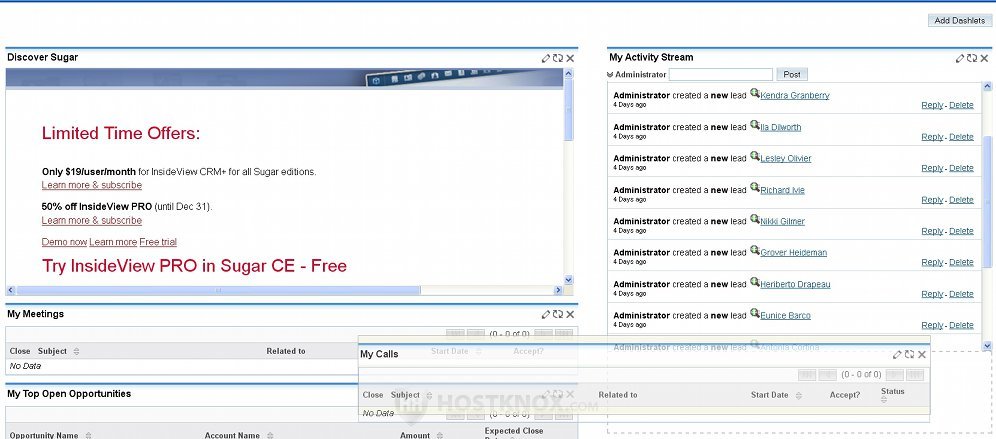Click Discover Sugar scrollbar down arrow
This screenshot has width=996, height=439.
pos(568,280)
